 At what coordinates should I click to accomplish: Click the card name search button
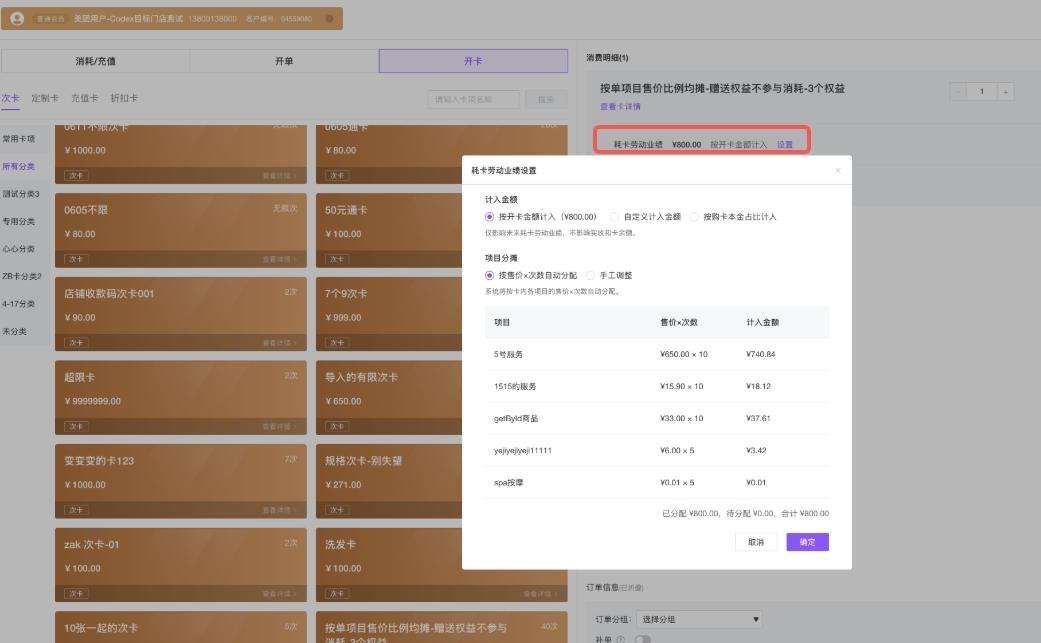click(546, 100)
